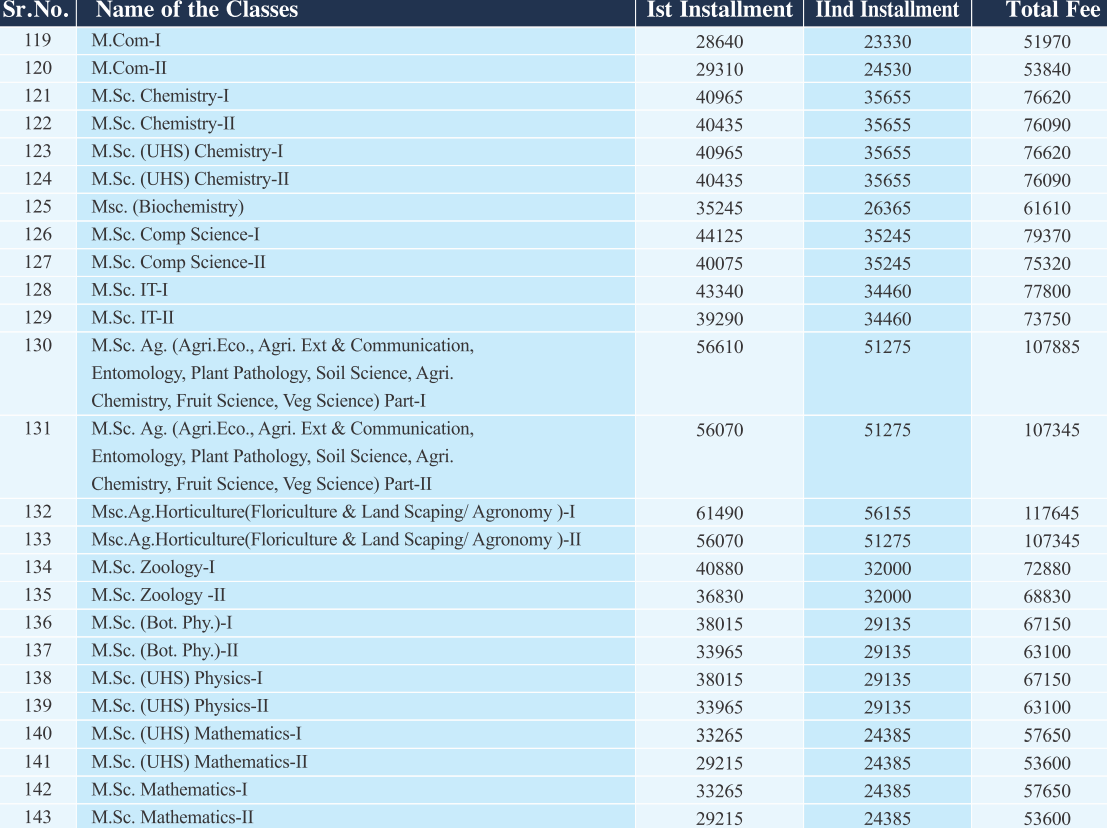Screen dimensions: 1107x828
Task: Select the M.Sc. Zoology-I class name
Action: point(153,568)
